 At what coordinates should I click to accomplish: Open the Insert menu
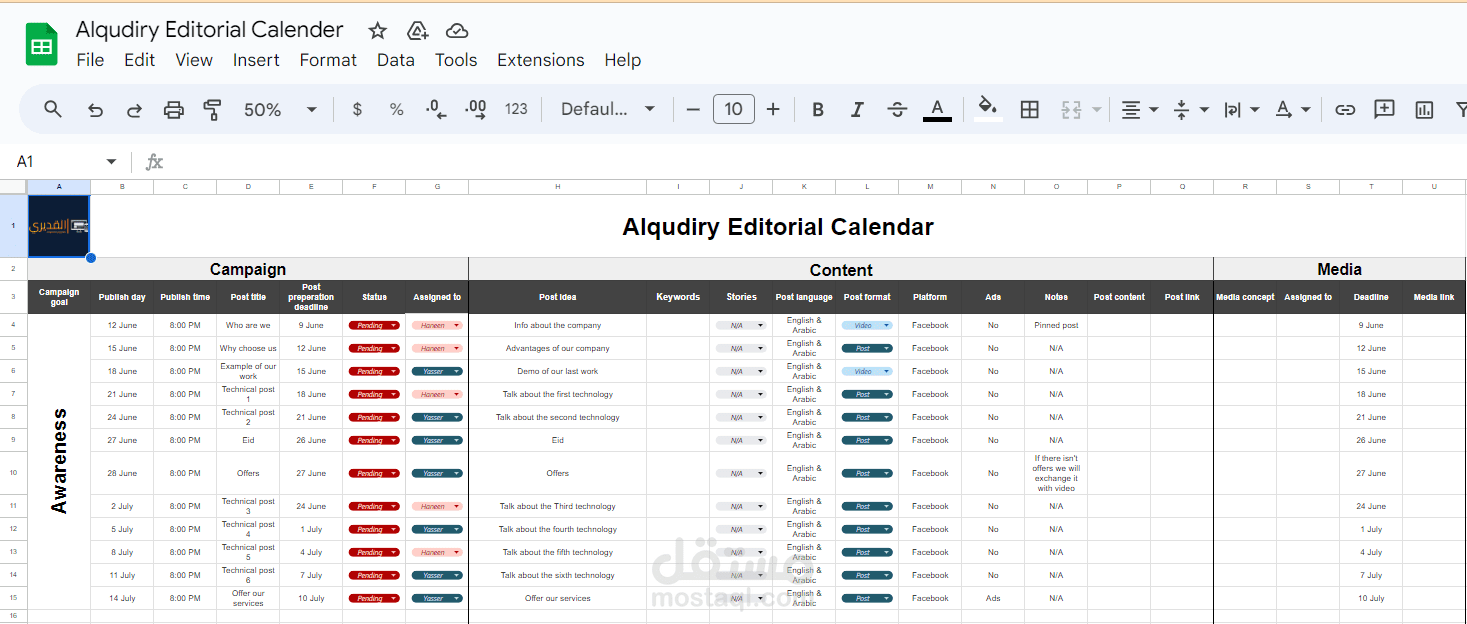pyautogui.click(x=256, y=60)
